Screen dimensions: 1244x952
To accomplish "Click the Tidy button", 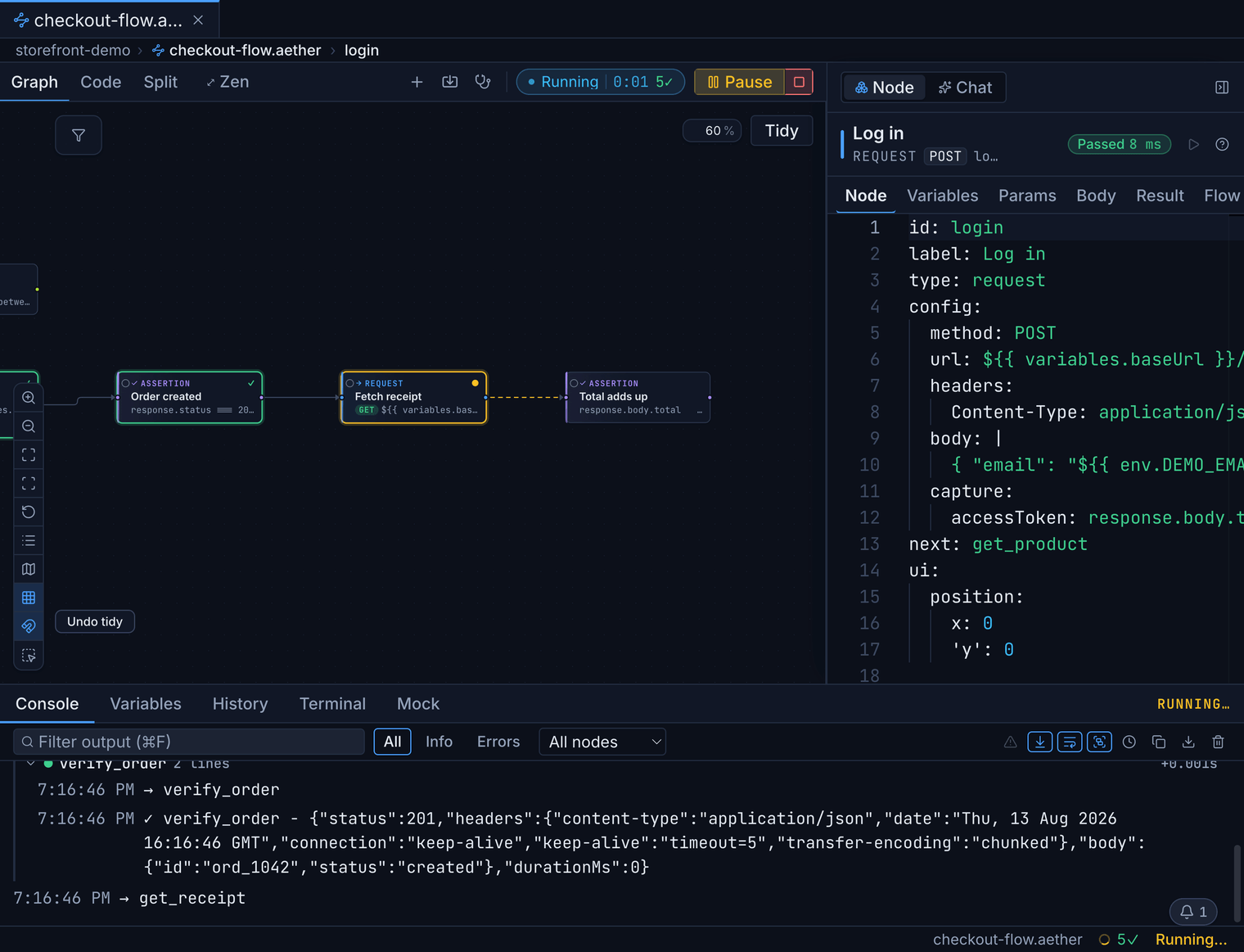I will click(x=782, y=131).
